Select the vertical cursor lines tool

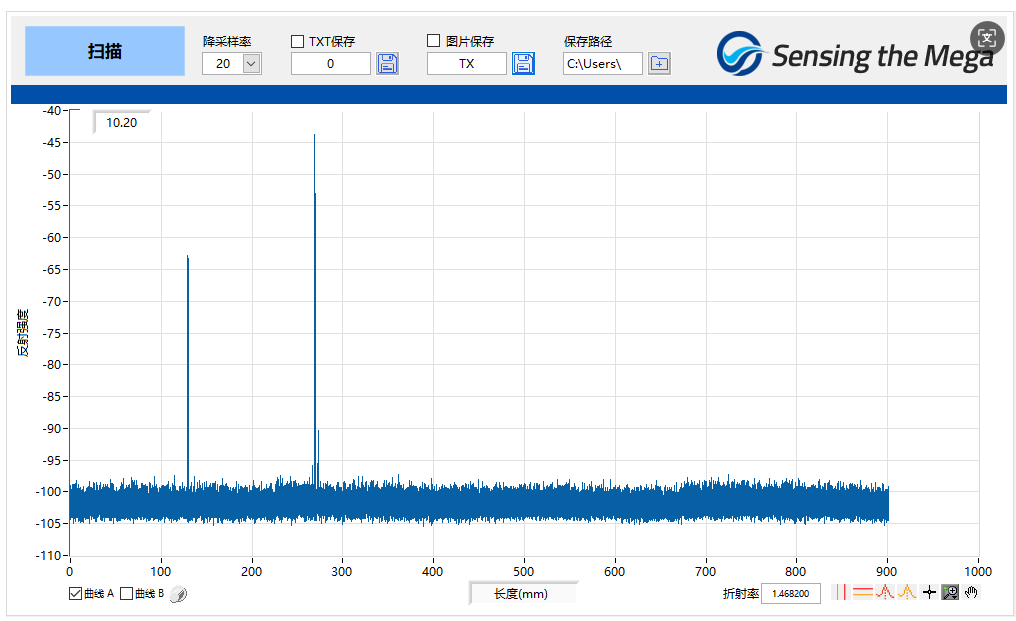(840, 592)
